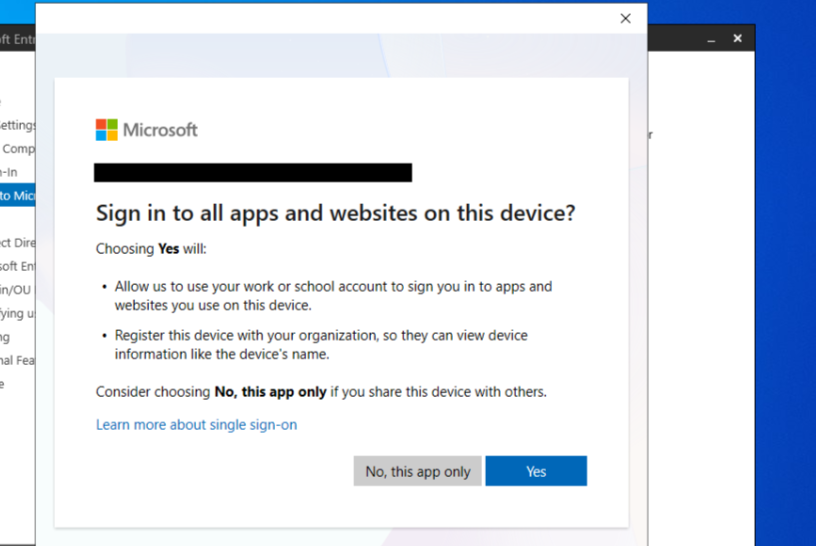Choose No, this app only
The image size is (816, 546).
[417, 471]
